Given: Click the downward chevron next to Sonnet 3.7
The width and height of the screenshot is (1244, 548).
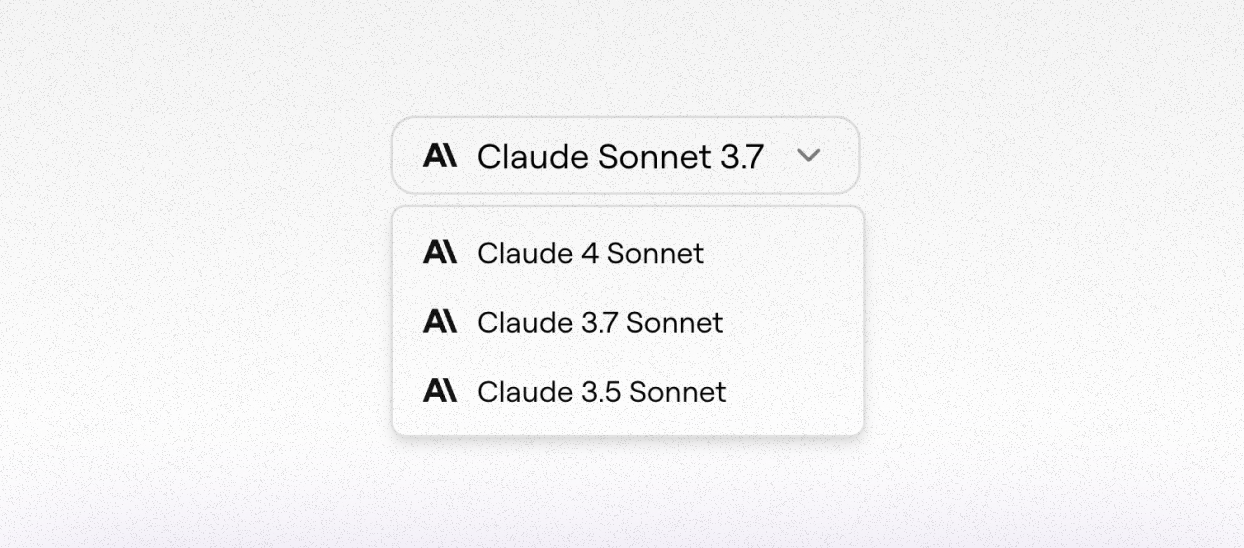Looking at the screenshot, I should coord(808,156).
